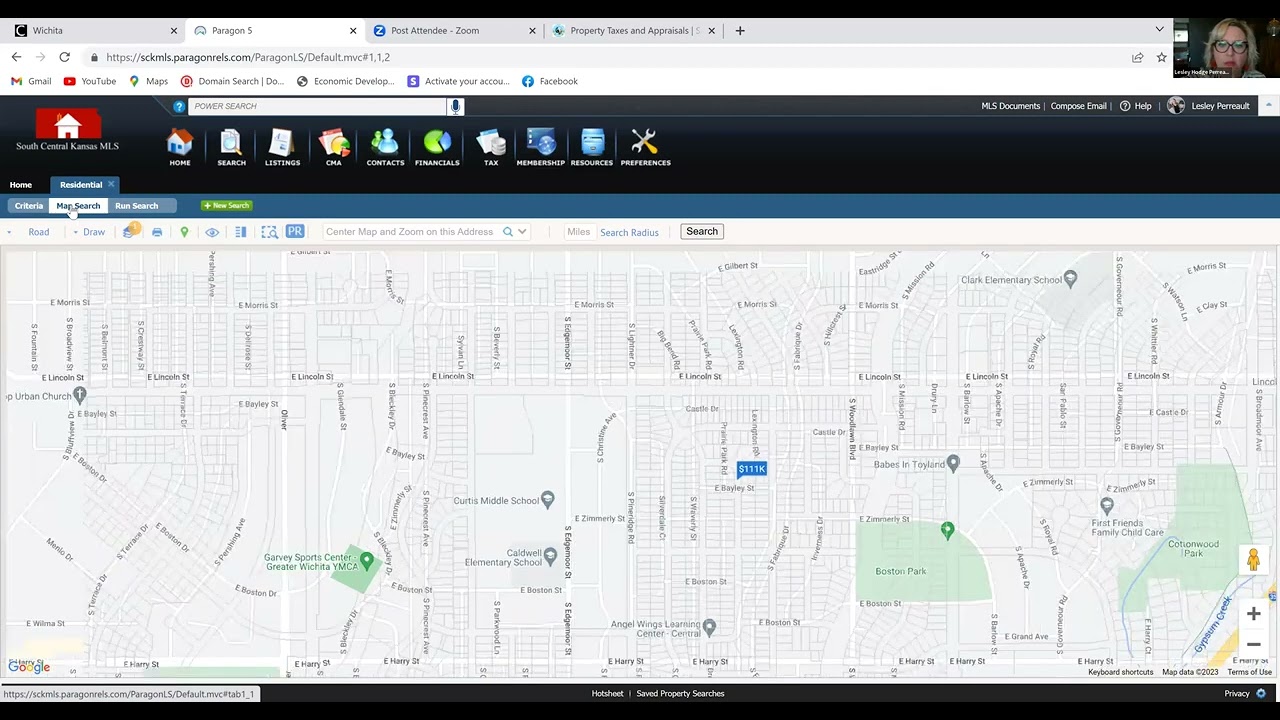Screen dimensions: 1280x720
Task: Click the Curtis Middle School map marker
Action: click(x=547, y=500)
